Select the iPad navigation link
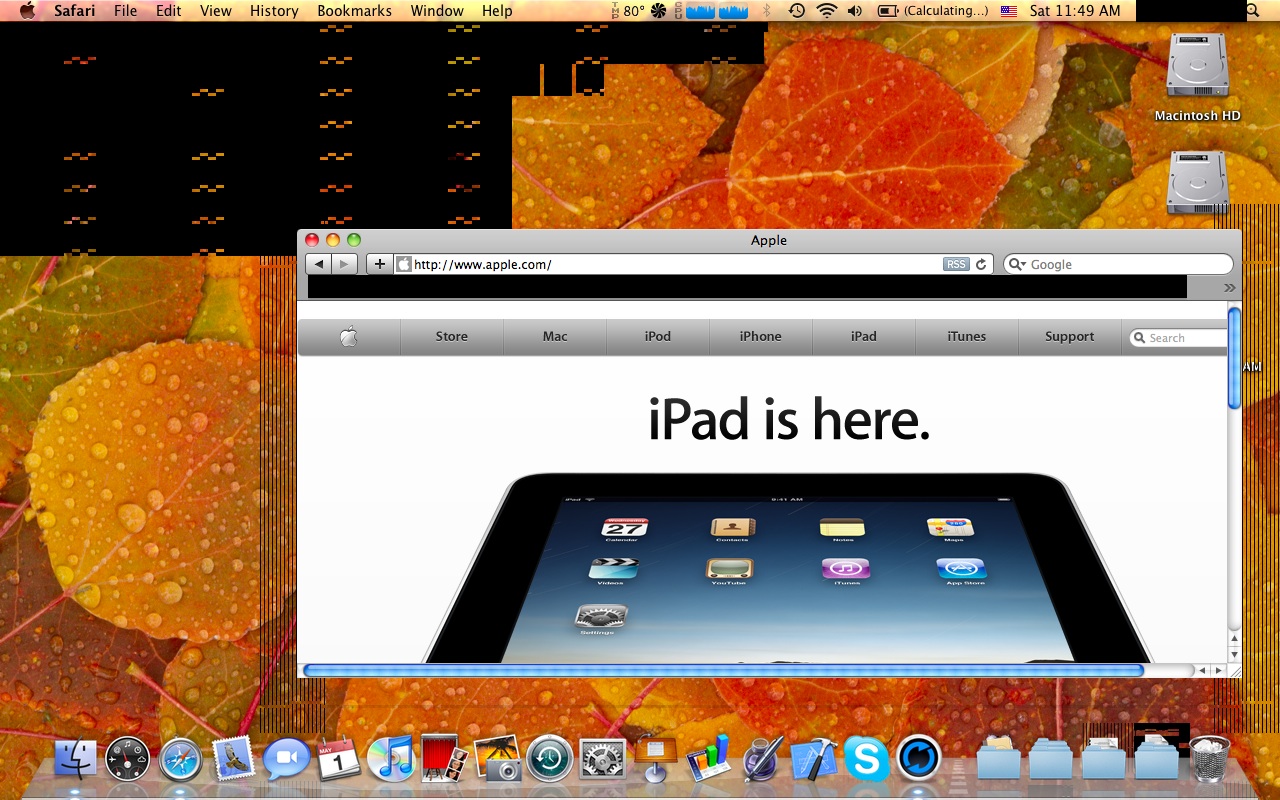Screen dimensions: 1280x800 click(x=864, y=337)
